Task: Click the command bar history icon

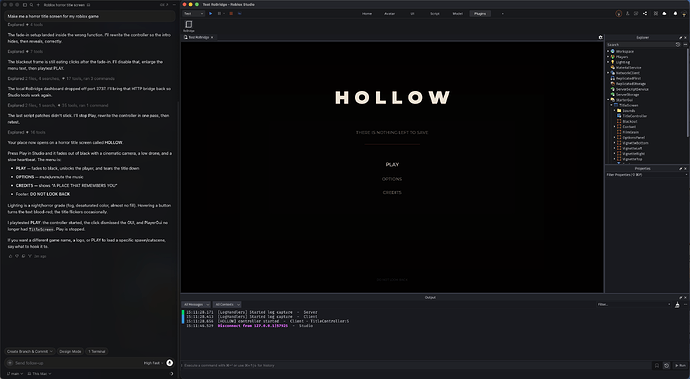Action: 666,365
